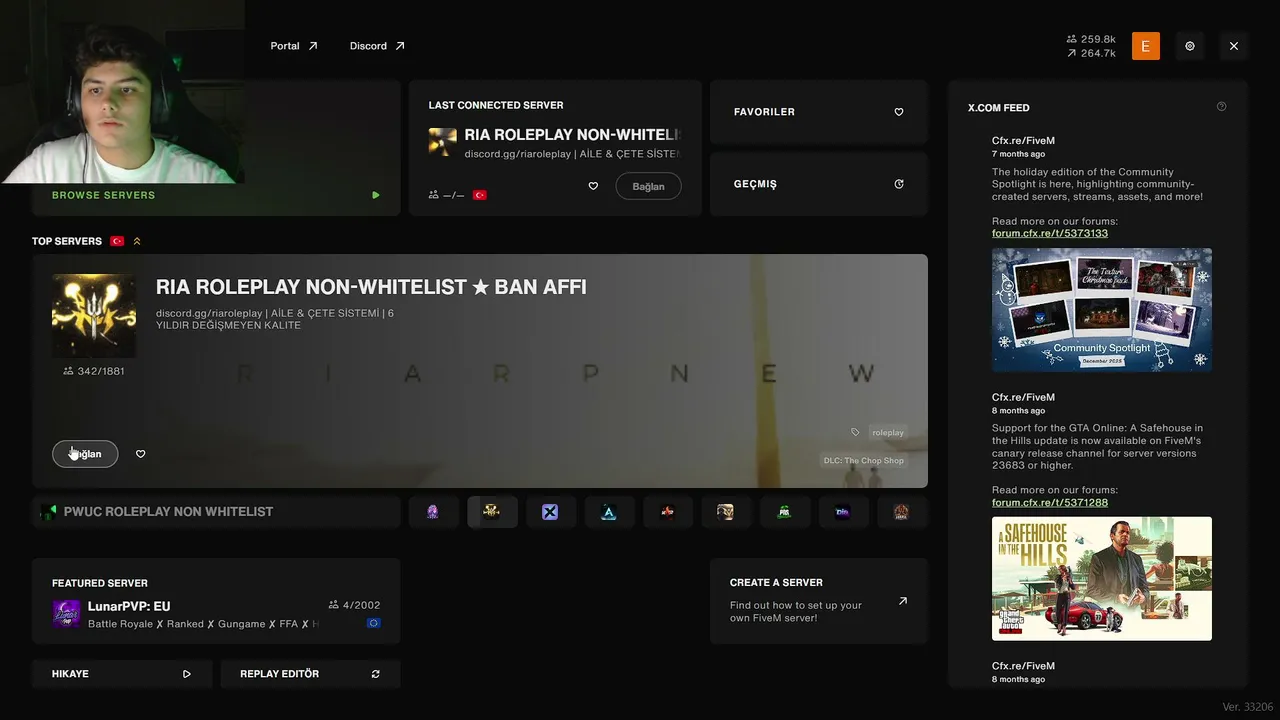This screenshot has height=720, width=1280.
Task: Select the blue letter A server icon
Action: (609, 512)
